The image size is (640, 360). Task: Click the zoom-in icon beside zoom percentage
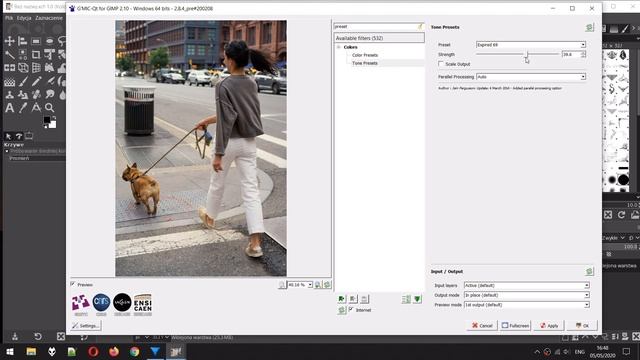(318, 285)
